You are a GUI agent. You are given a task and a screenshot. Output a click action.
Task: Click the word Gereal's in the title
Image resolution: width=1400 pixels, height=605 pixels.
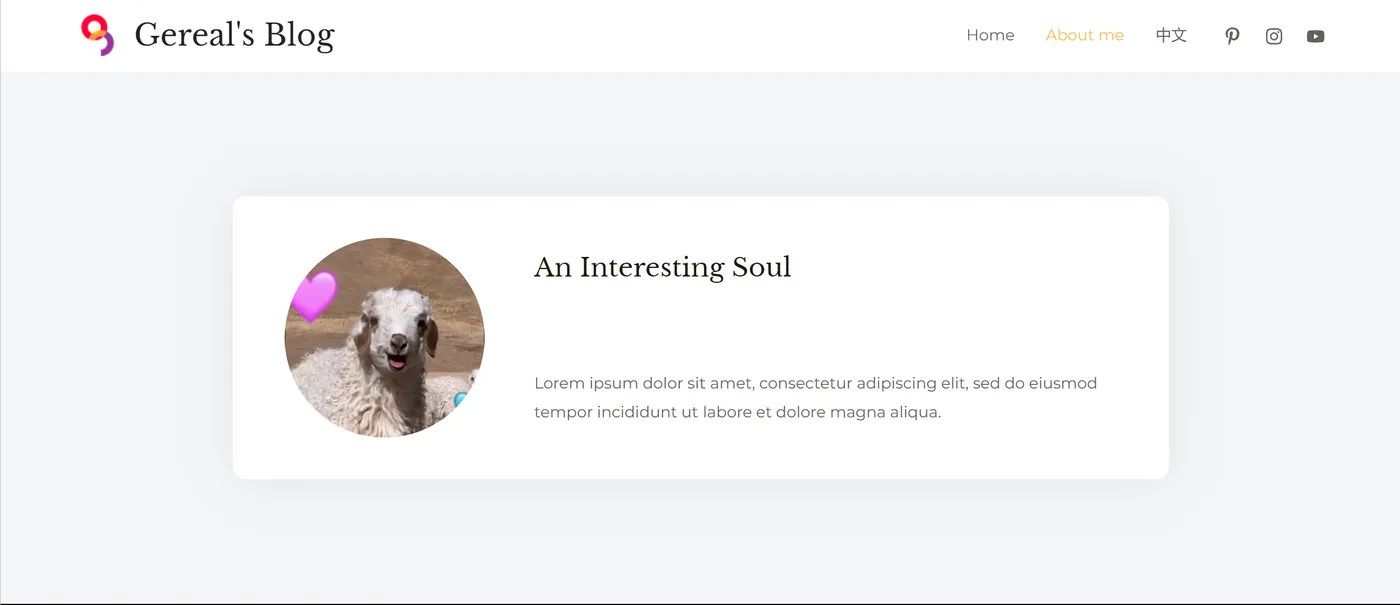click(x=195, y=35)
